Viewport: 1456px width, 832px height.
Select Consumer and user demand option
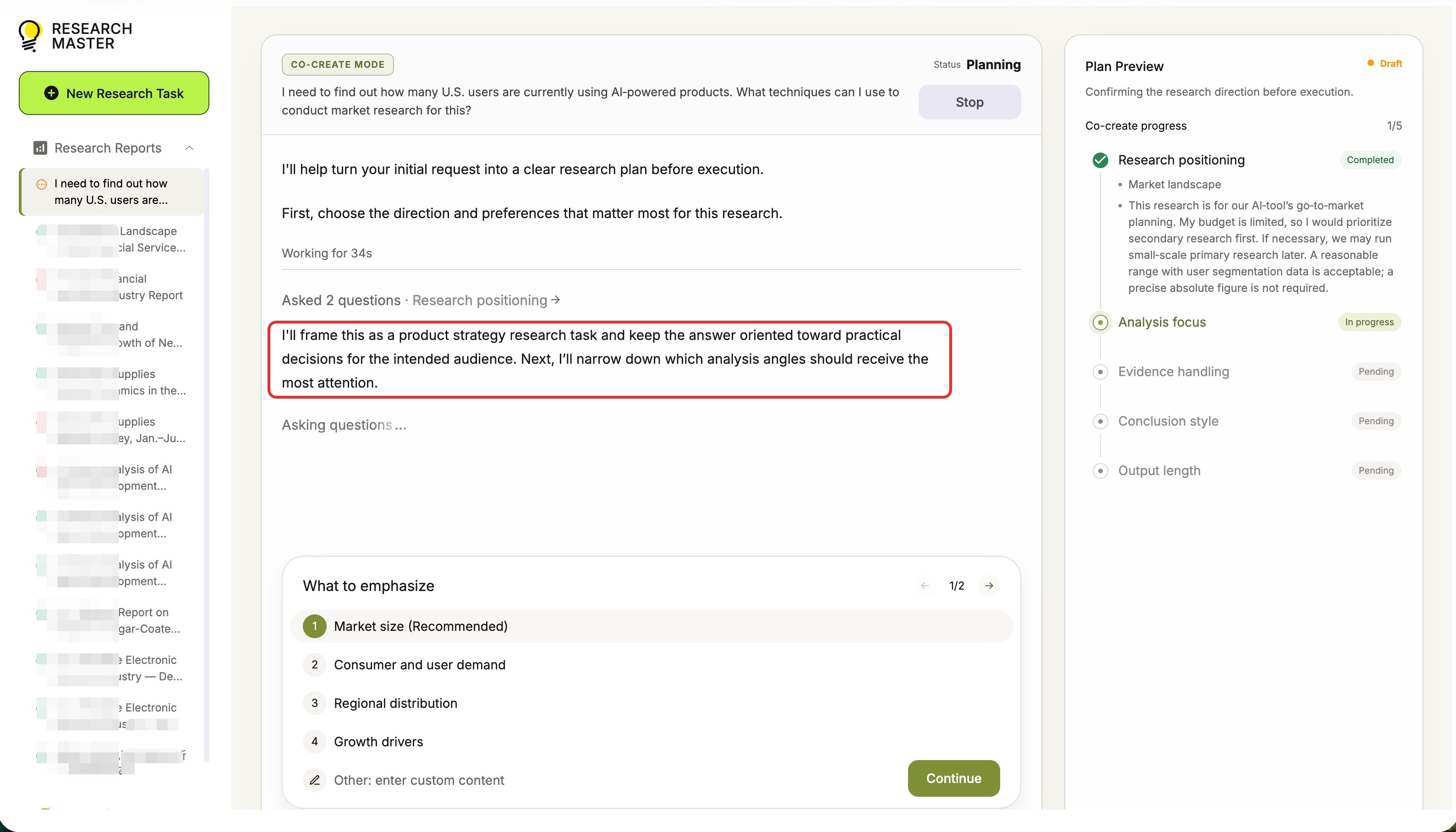pos(651,665)
